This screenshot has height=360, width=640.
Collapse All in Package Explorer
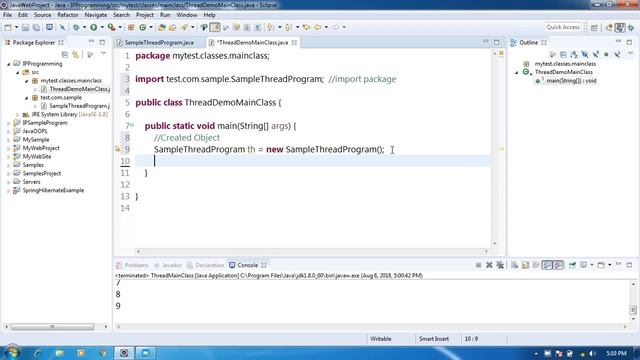coord(64,54)
